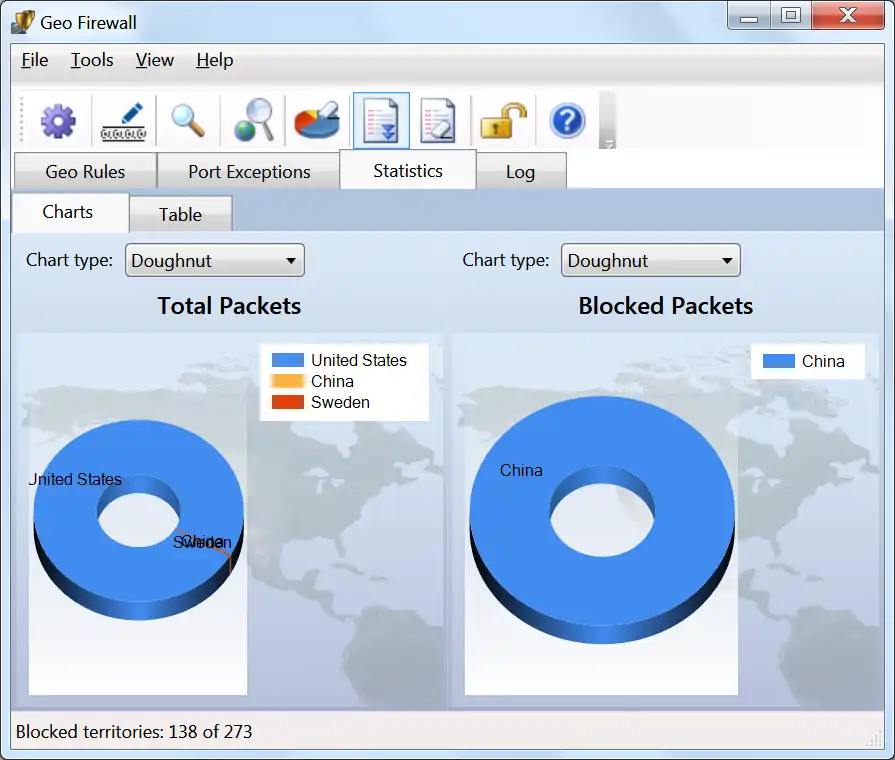Click the clear log eraser icon

(x=438, y=120)
